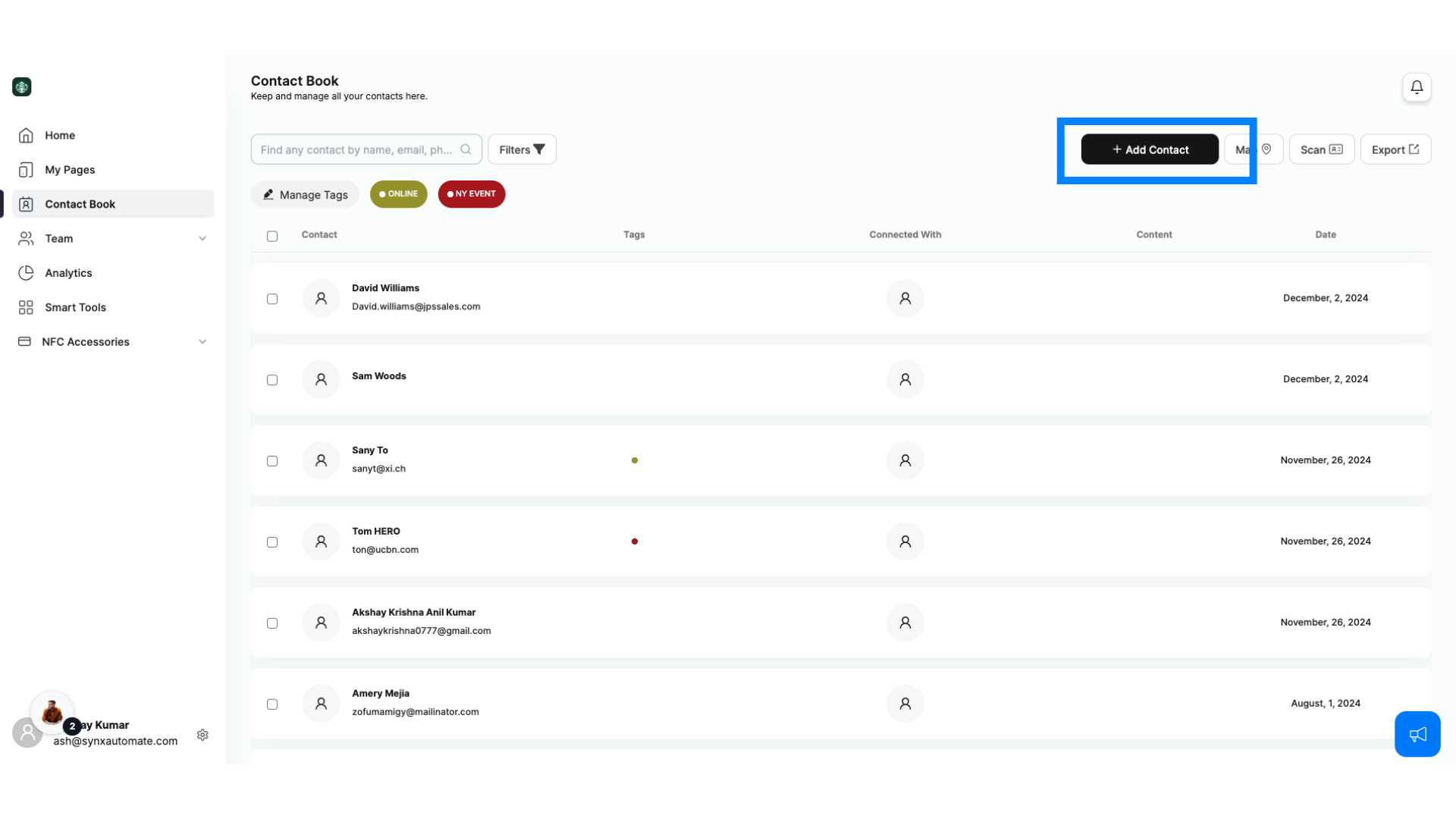
Task: Select the NY EVENT tag filter
Action: (x=471, y=193)
